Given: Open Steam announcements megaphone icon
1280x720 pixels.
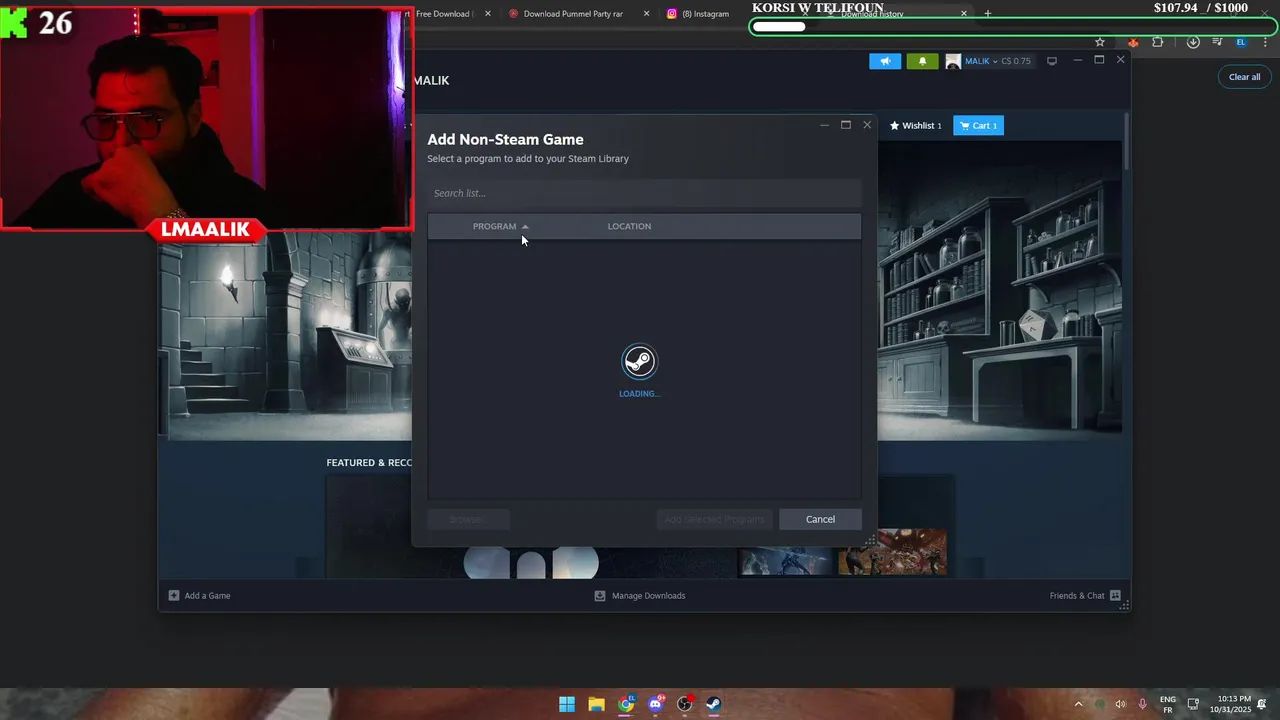Looking at the screenshot, I should (885, 61).
